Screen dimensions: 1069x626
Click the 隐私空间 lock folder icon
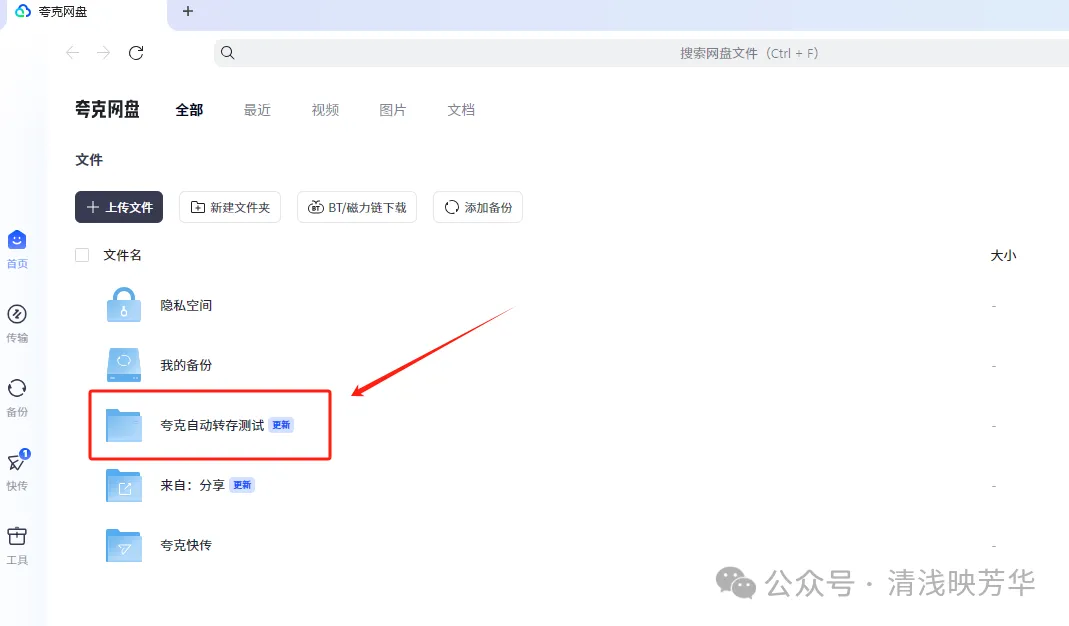(123, 305)
